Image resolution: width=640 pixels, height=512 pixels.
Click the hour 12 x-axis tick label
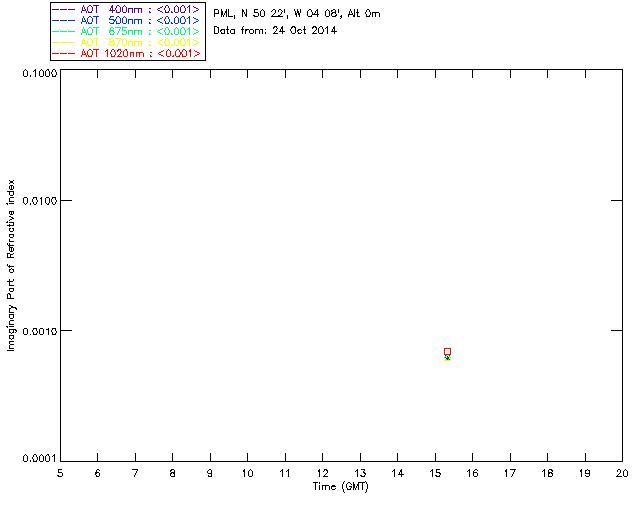(x=322, y=472)
